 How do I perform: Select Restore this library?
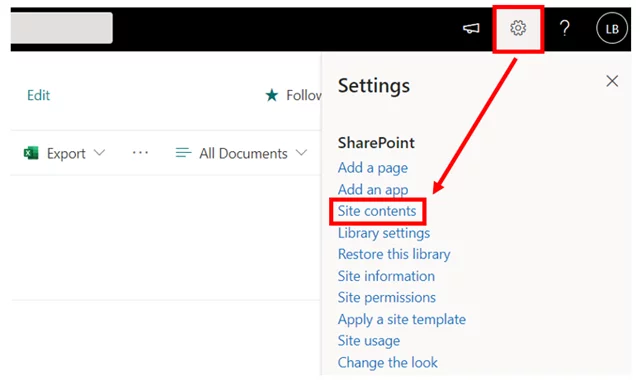(394, 254)
